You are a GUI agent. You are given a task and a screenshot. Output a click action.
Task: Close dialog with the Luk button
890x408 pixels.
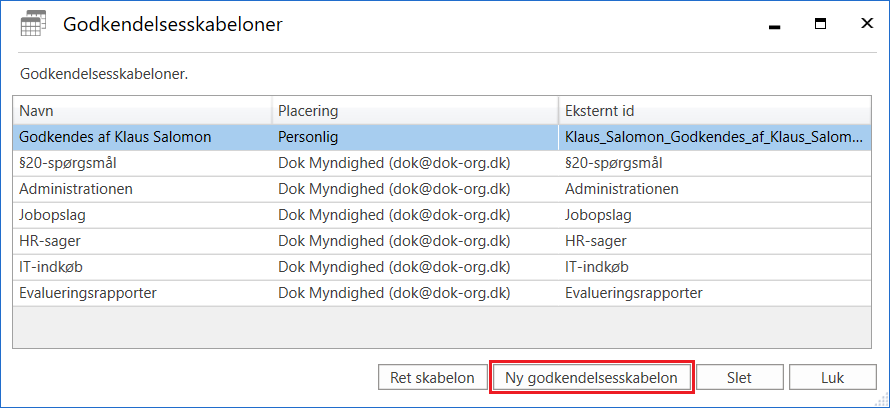pos(832,378)
